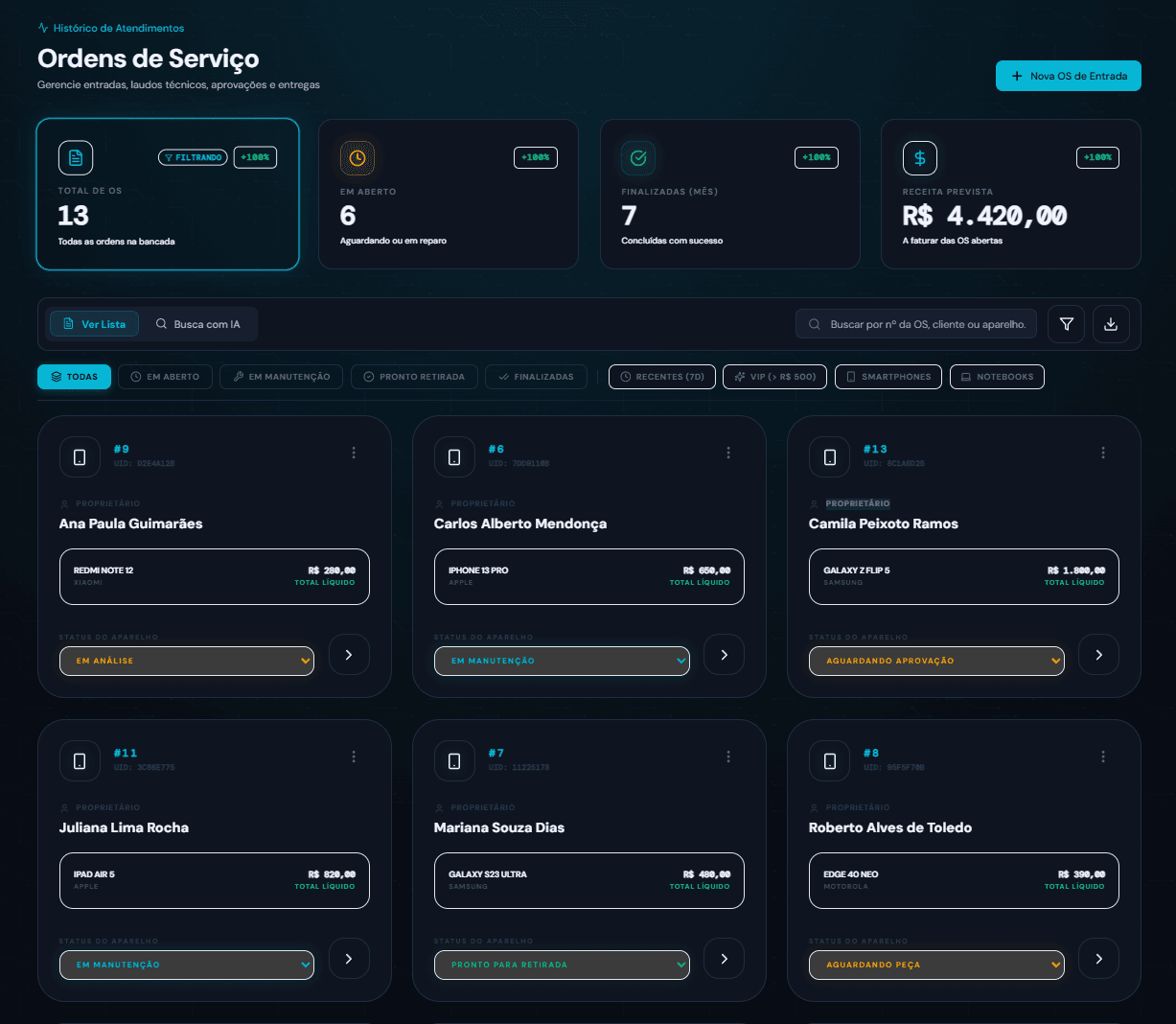Open Em Manutenção status dropdown for order #11
Screen dimensions: 1176x1024
coord(187,965)
